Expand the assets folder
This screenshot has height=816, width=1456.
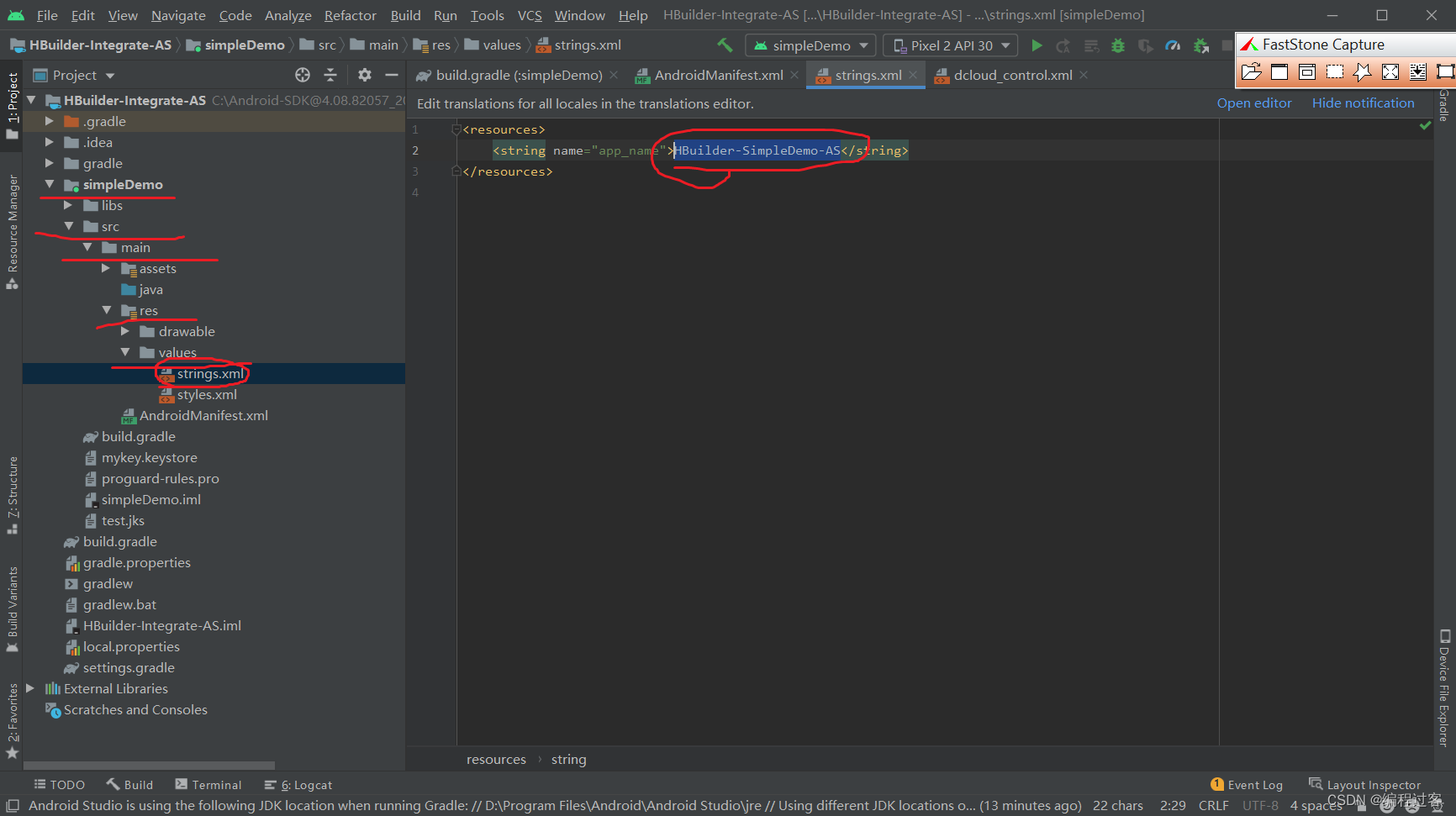[x=106, y=268]
